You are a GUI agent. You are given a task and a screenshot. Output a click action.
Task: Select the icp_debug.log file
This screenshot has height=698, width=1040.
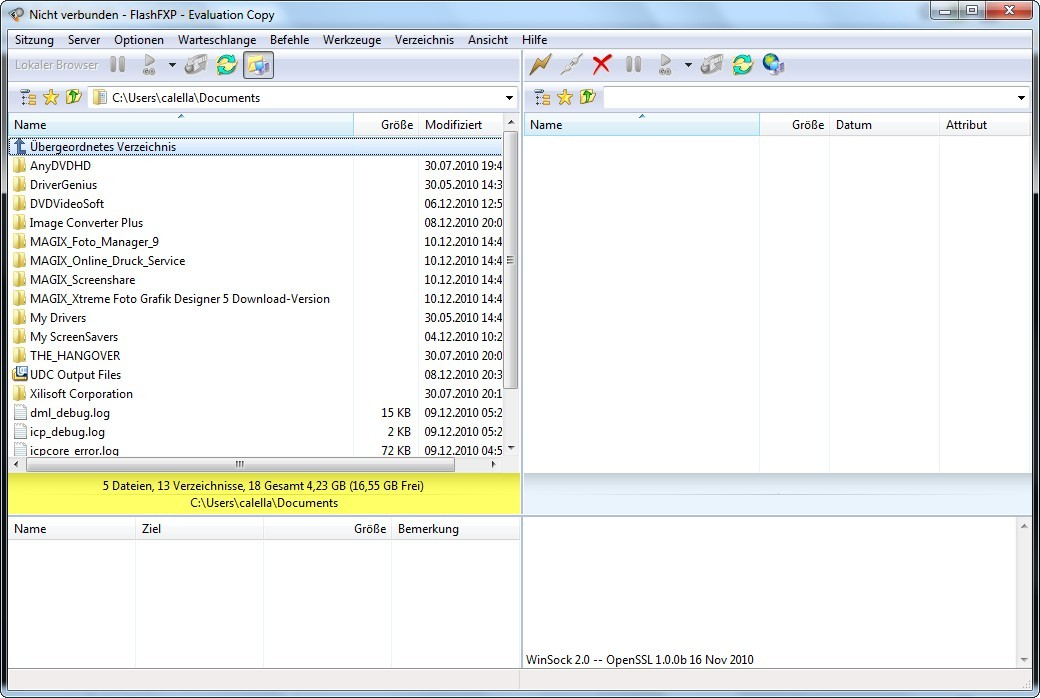pos(67,432)
